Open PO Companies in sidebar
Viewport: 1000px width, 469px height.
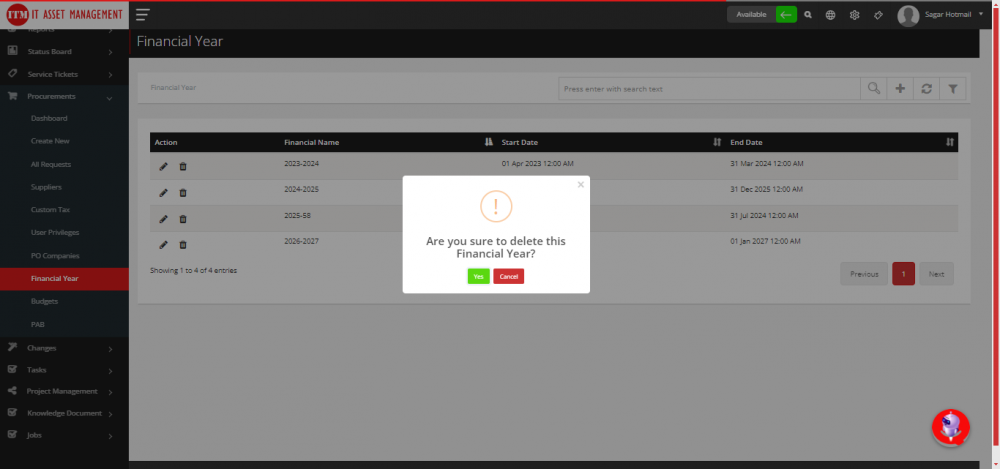[55, 256]
